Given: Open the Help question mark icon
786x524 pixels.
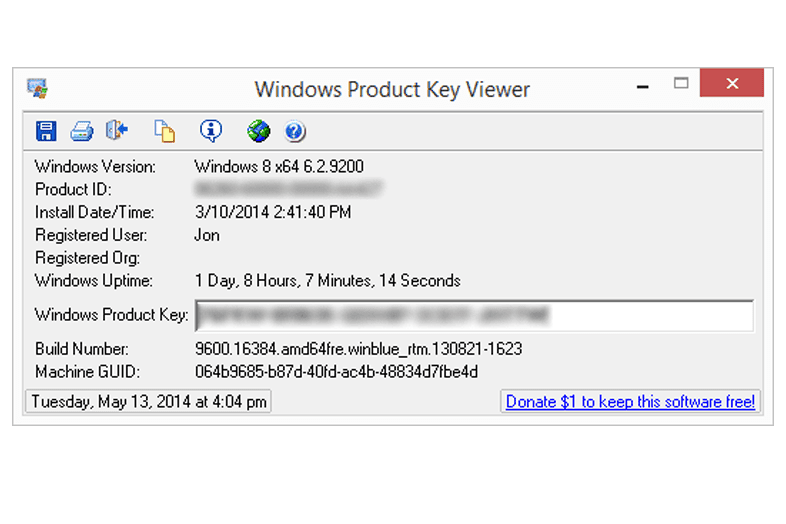Looking at the screenshot, I should tap(295, 131).
